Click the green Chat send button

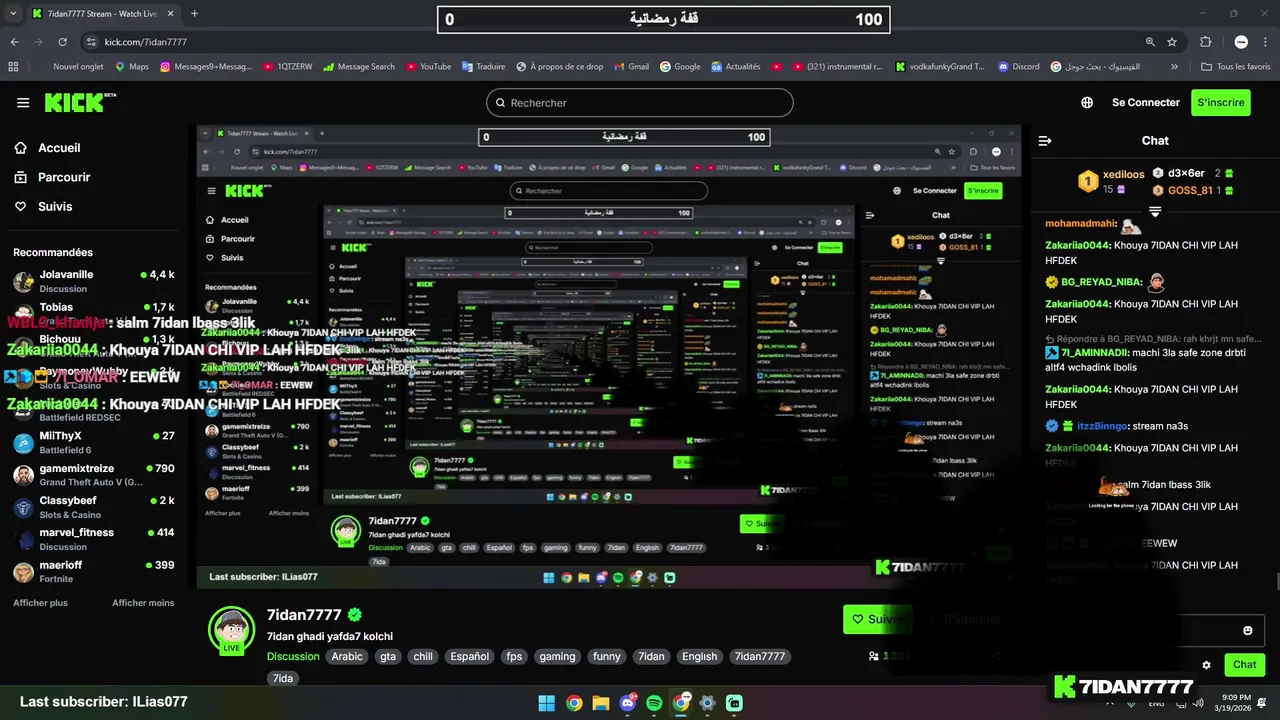coord(1245,665)
